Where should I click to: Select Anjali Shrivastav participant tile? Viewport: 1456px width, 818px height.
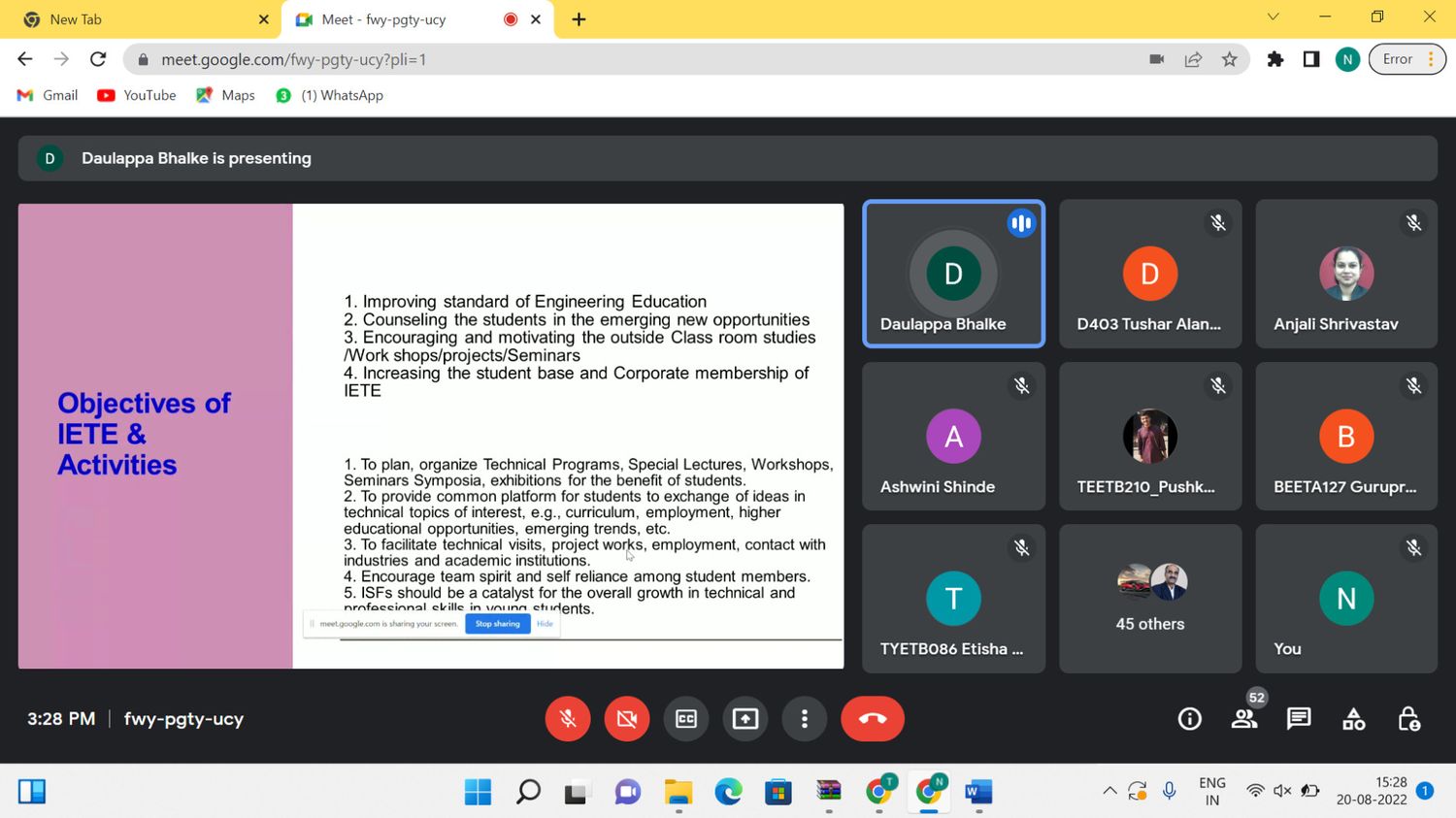click(1346, 274)
